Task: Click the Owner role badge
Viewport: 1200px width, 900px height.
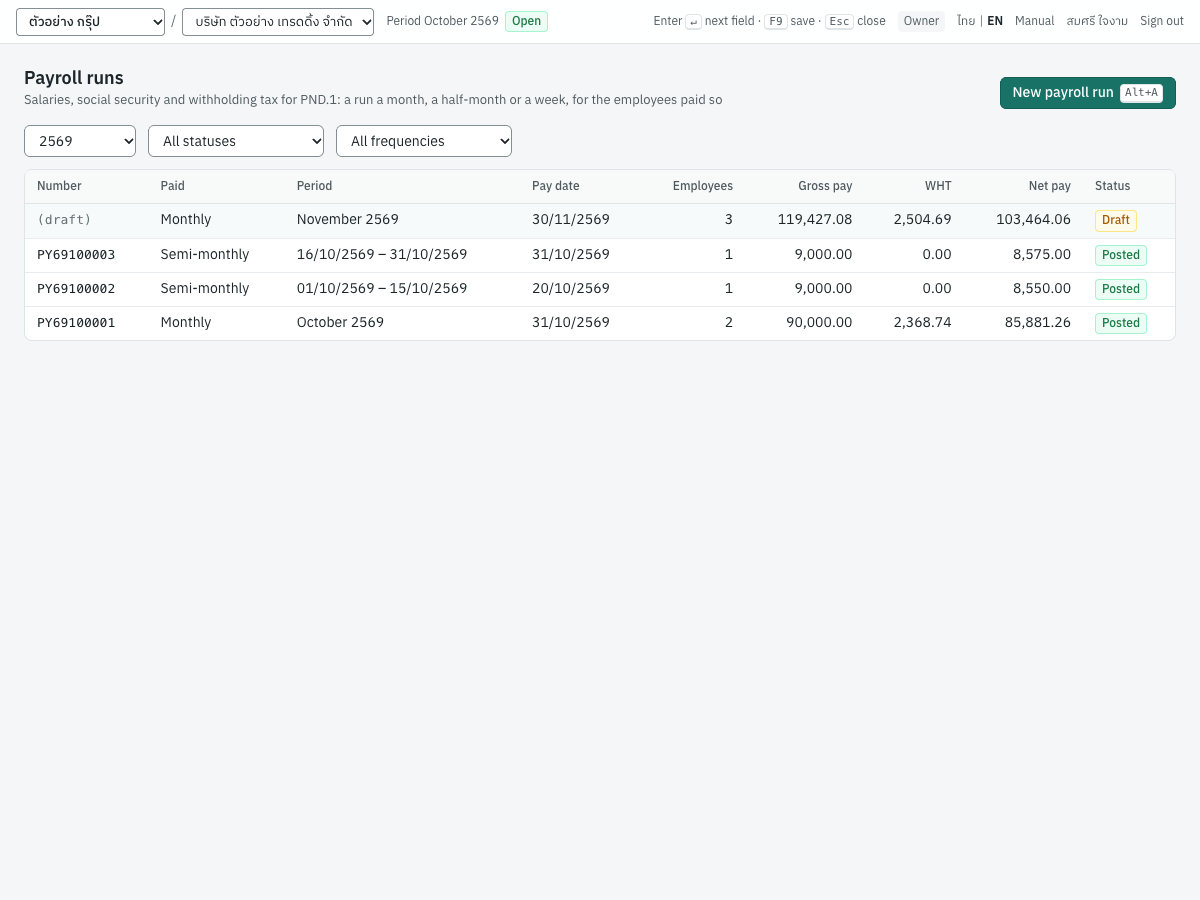Action: click(921, 21)
